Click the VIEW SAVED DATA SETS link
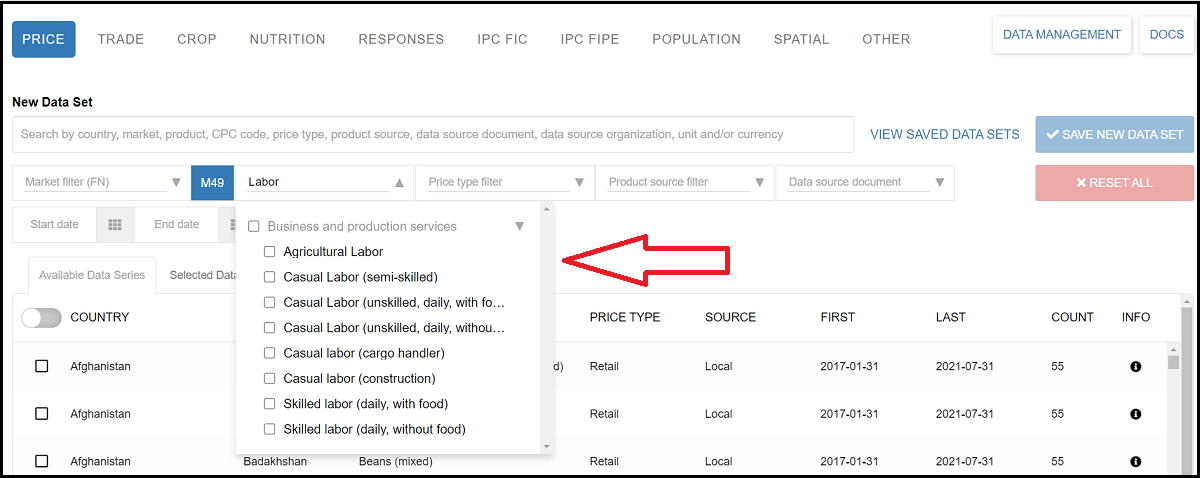The image size is (1200, 478). (x=944, y=135)
